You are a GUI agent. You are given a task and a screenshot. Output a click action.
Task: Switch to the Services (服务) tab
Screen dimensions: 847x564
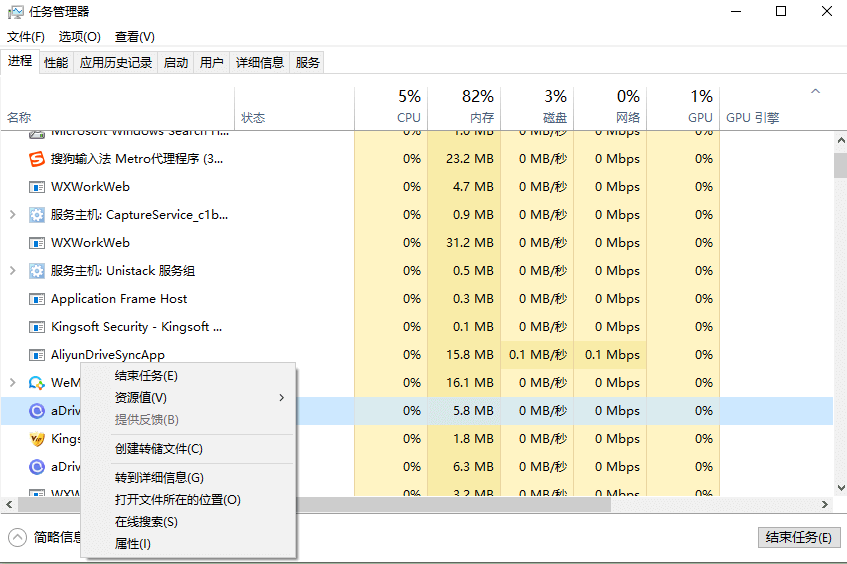tap(307, 63)
